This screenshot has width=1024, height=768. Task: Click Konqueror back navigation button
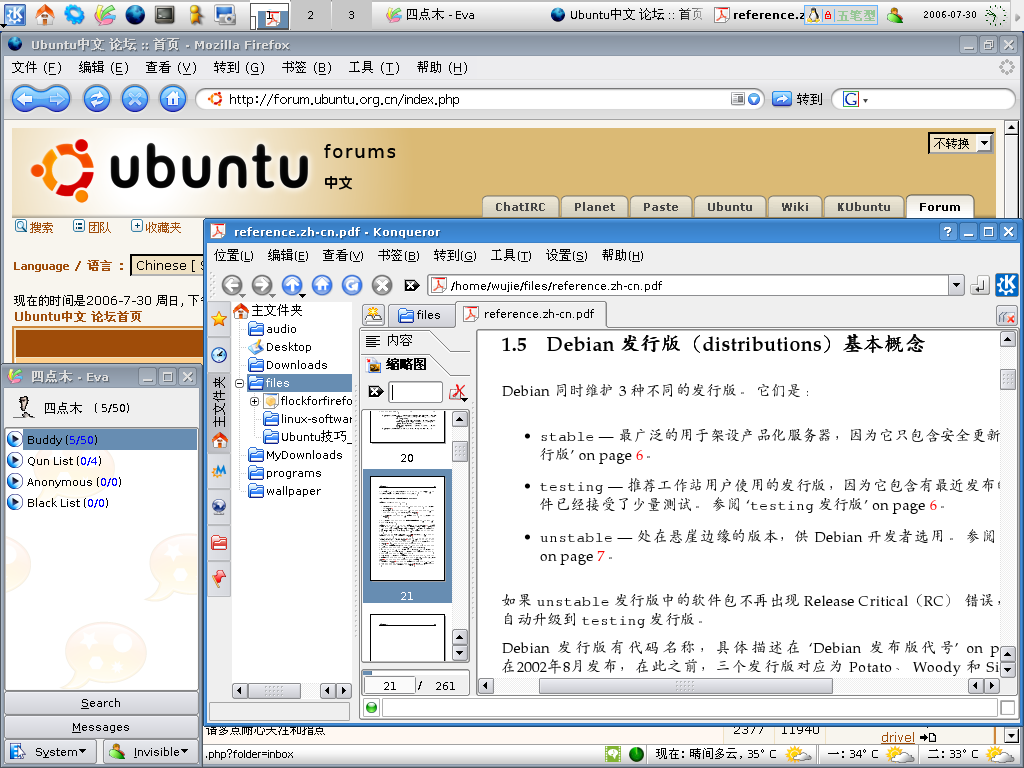(232, 285)
